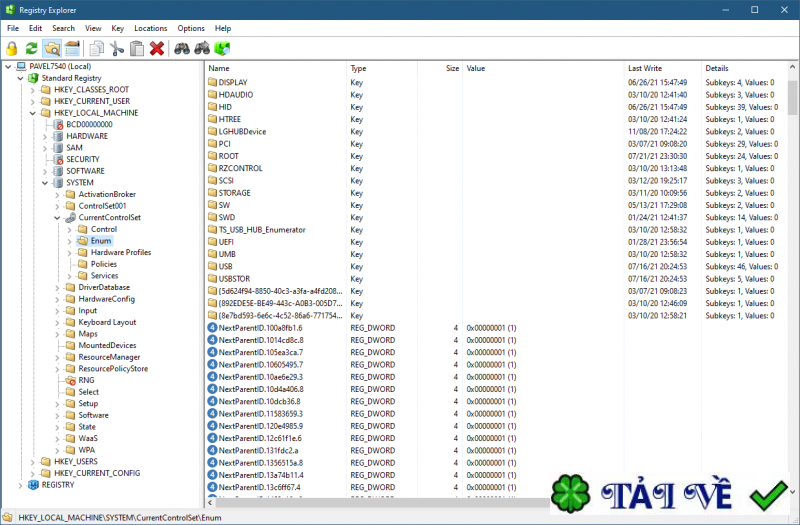
Task: Select the ControlSet001 tree item
Action: pyautogui.click(x=102, y=206)
